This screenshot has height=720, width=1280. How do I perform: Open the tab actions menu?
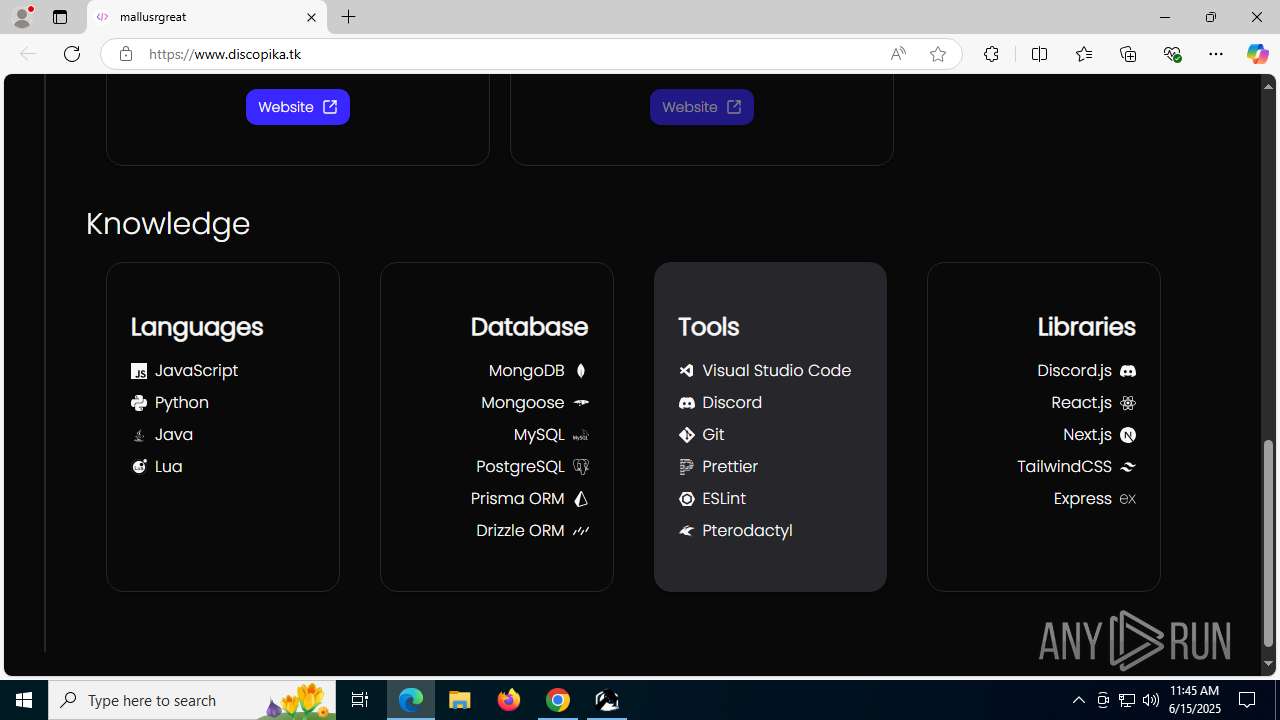tap(60, 17)
